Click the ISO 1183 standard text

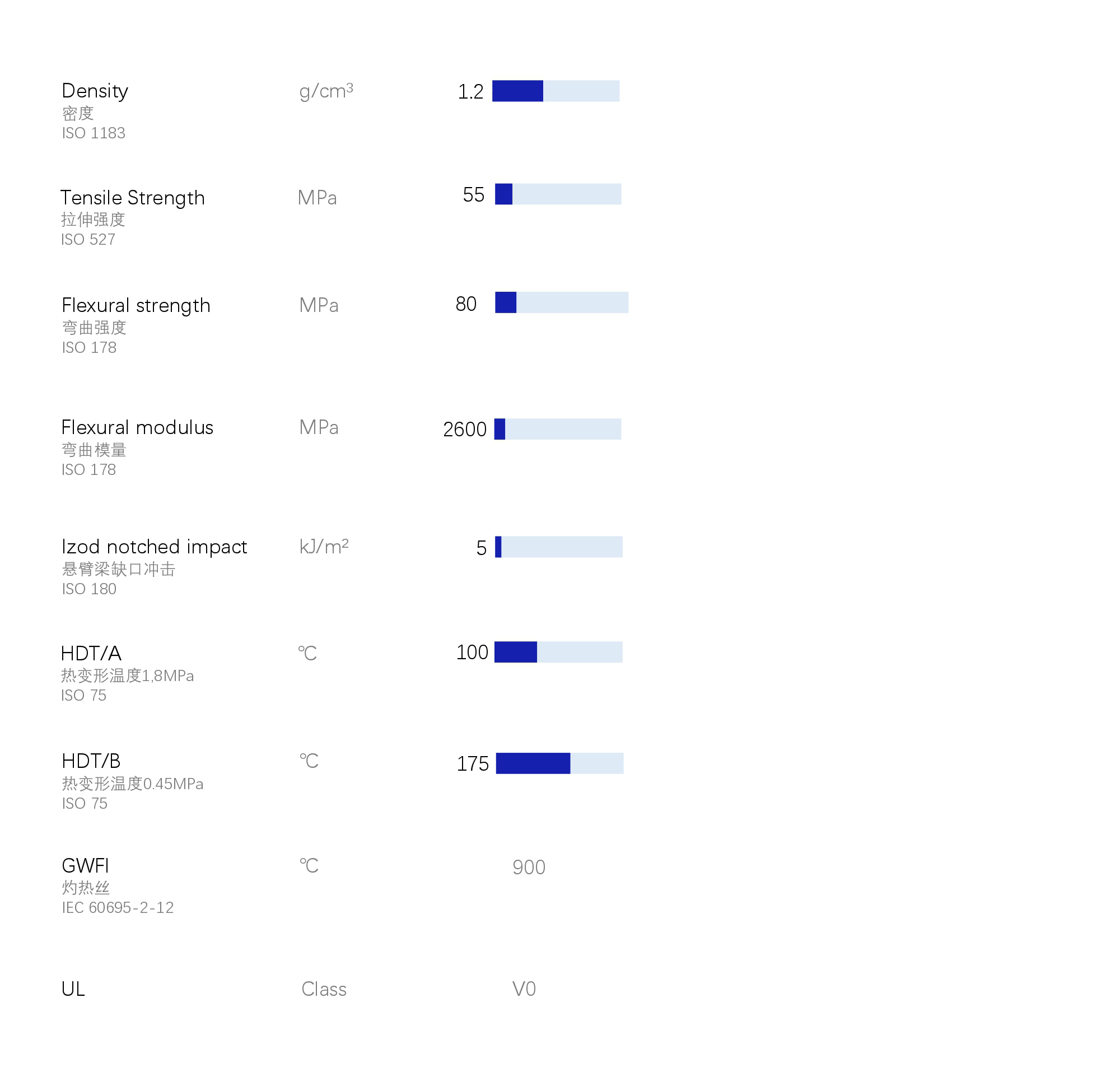pos(94,133)
